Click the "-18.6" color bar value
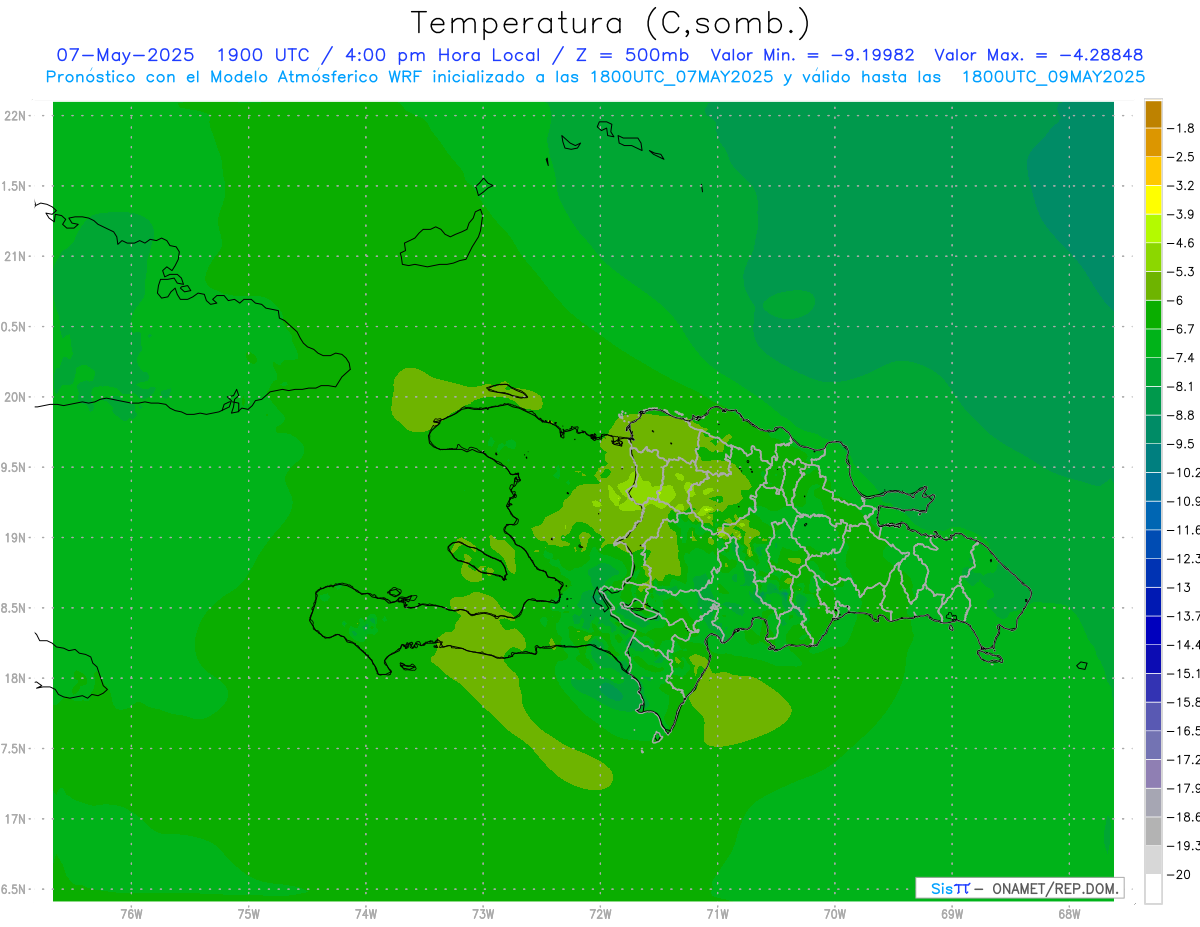1200x927 pixels. [1184, 817]
